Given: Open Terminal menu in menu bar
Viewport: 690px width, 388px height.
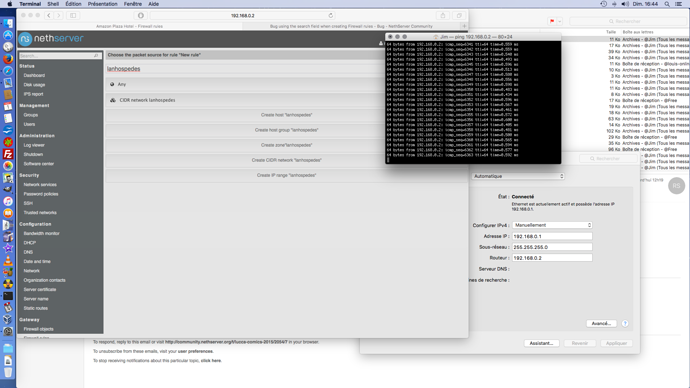Looking at the screenshot, I should pos(30,4).
